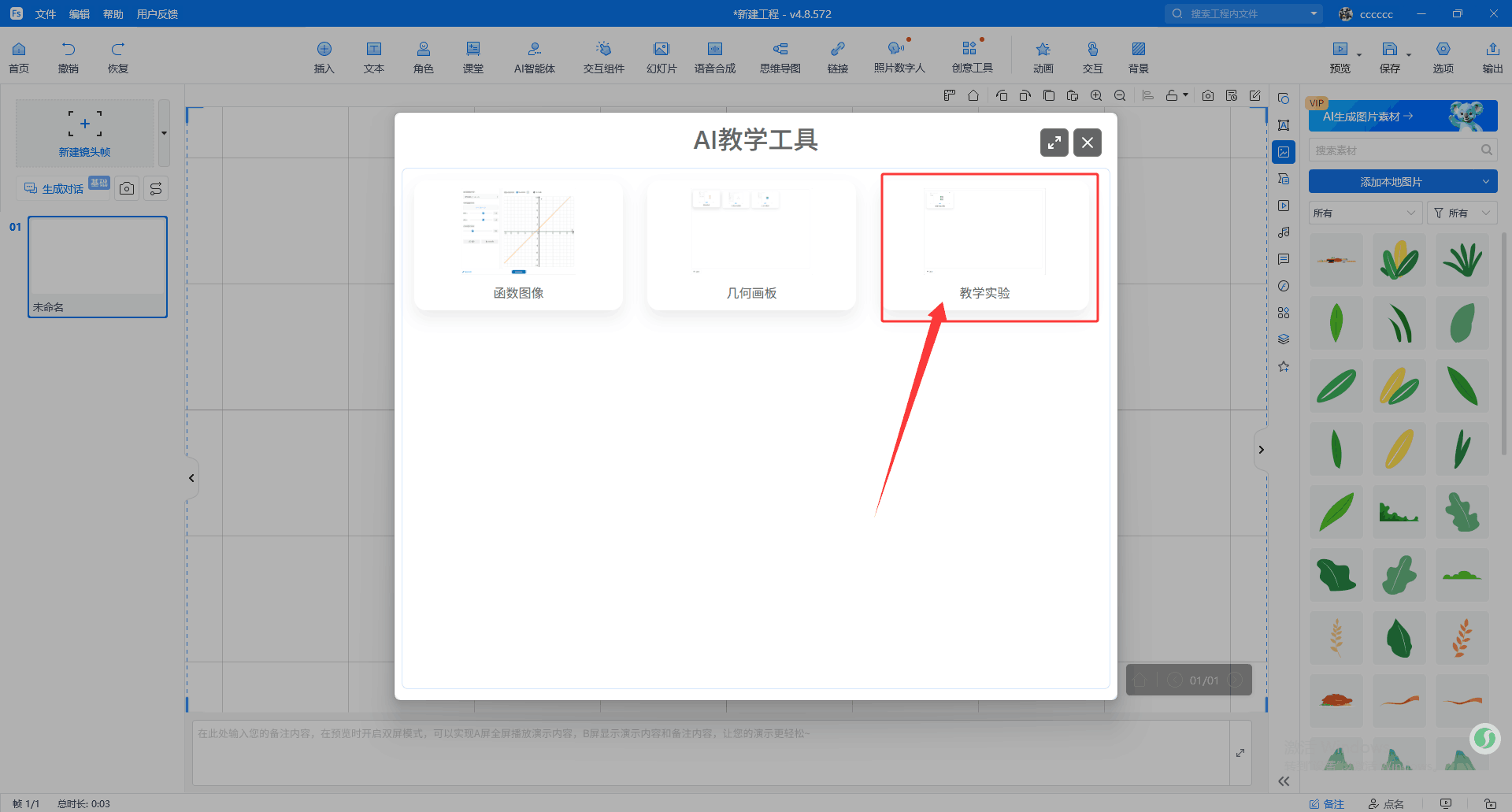Click the AI智能体 toolbar icon
The image size is (1512, 812).
535,57
